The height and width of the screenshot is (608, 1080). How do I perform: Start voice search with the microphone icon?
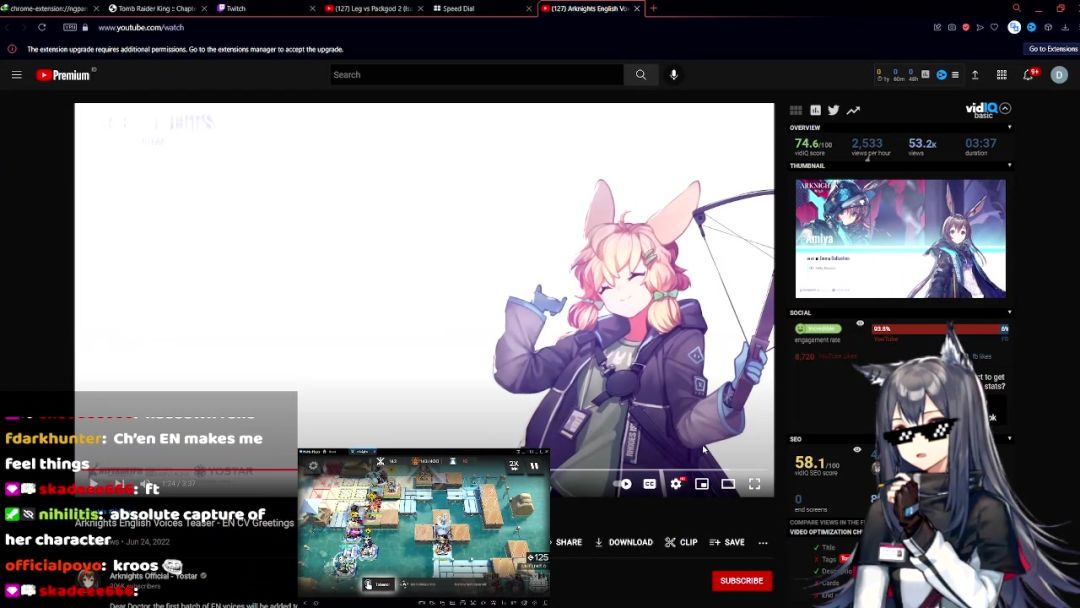pos(674,75)
